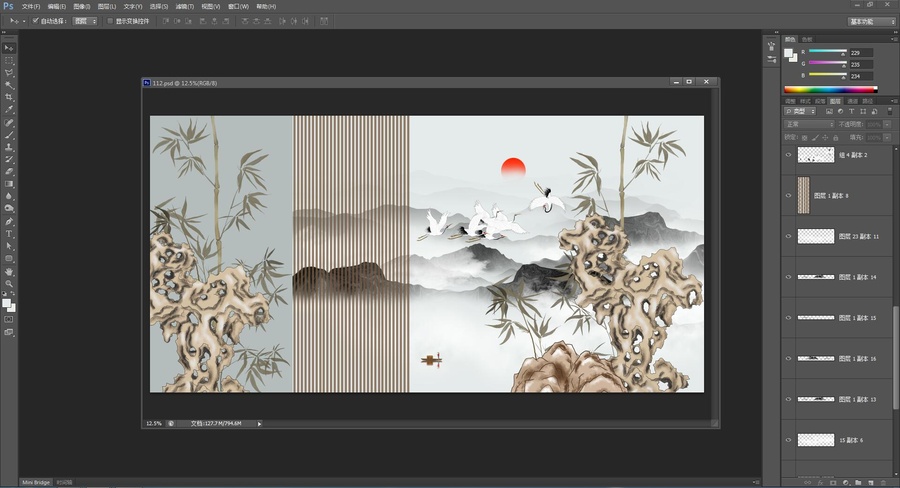Select the Pen tool
This screenshot has width=900, height=488.
point(9,222)
